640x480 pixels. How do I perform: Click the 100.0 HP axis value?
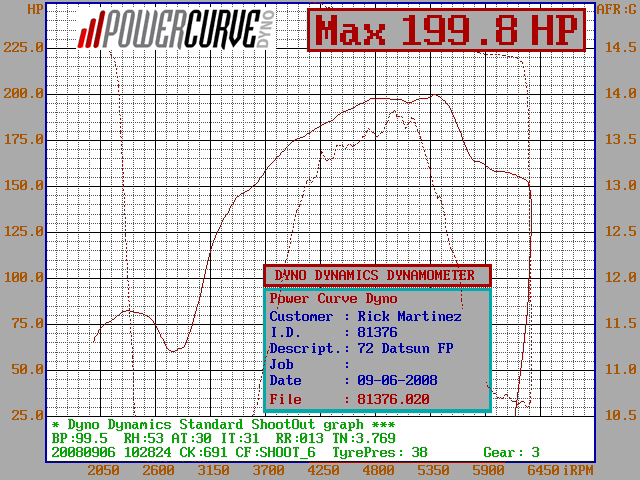click(x=24, y=278)
